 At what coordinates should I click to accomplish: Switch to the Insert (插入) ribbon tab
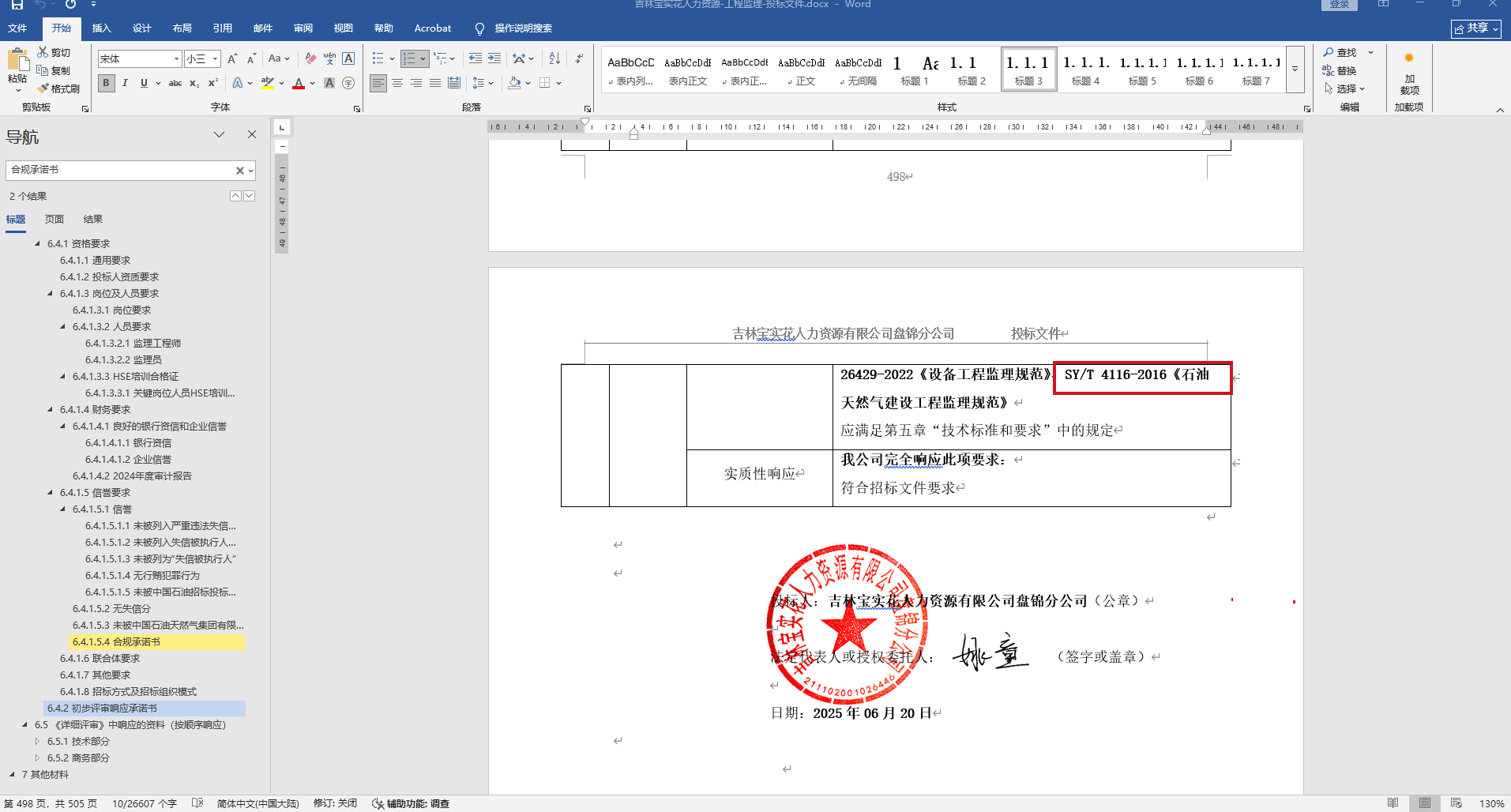[x=101, y=28]
